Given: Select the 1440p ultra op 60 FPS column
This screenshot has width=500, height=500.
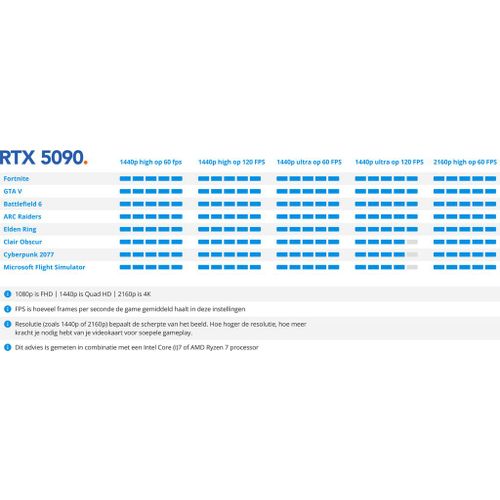Looking at the screenshot, I should click(309, 162).
